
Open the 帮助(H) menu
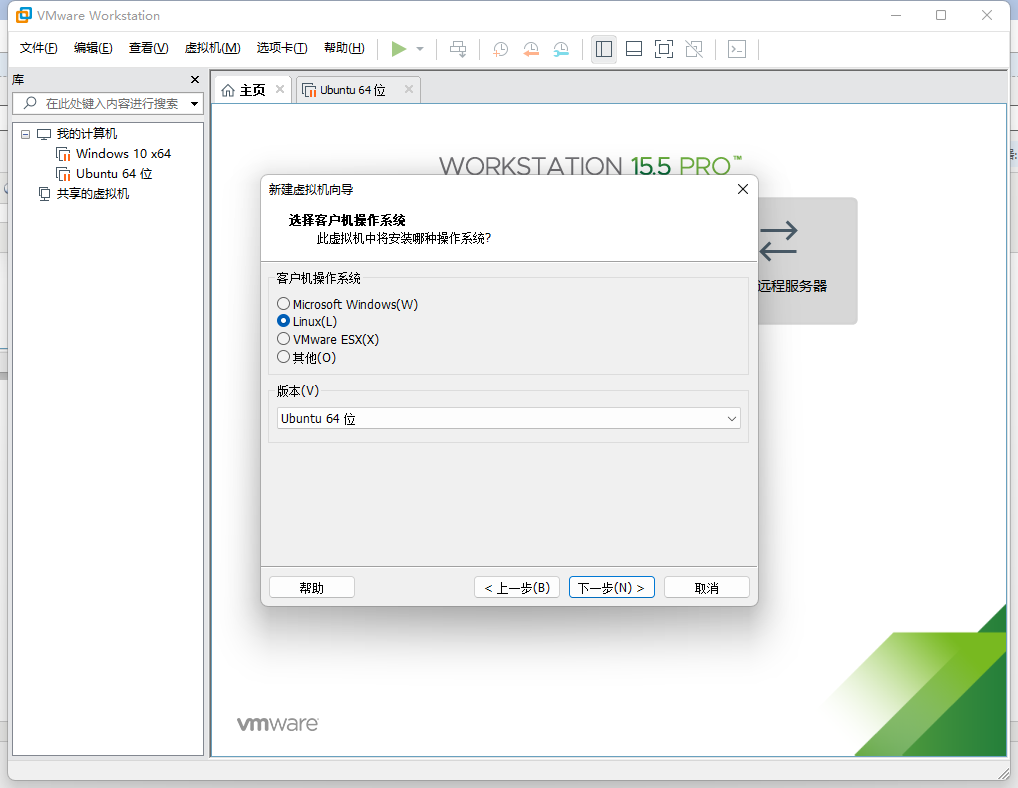[x=344, y=48]
